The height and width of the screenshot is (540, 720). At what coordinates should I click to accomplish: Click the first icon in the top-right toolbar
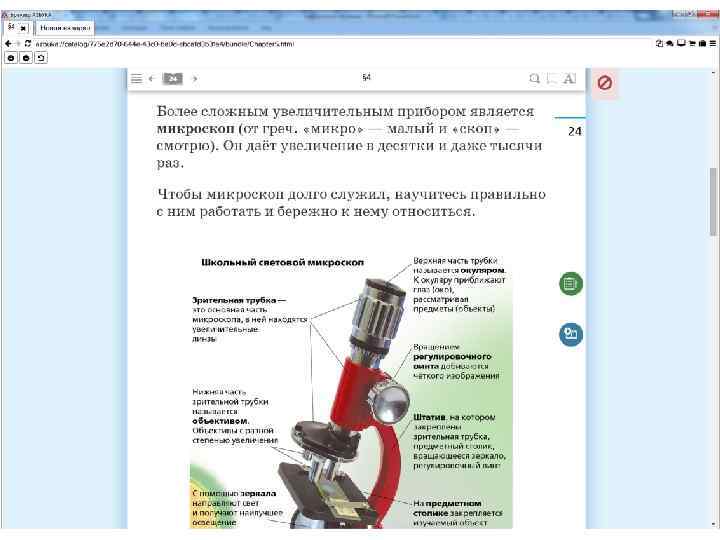(659, 44)
